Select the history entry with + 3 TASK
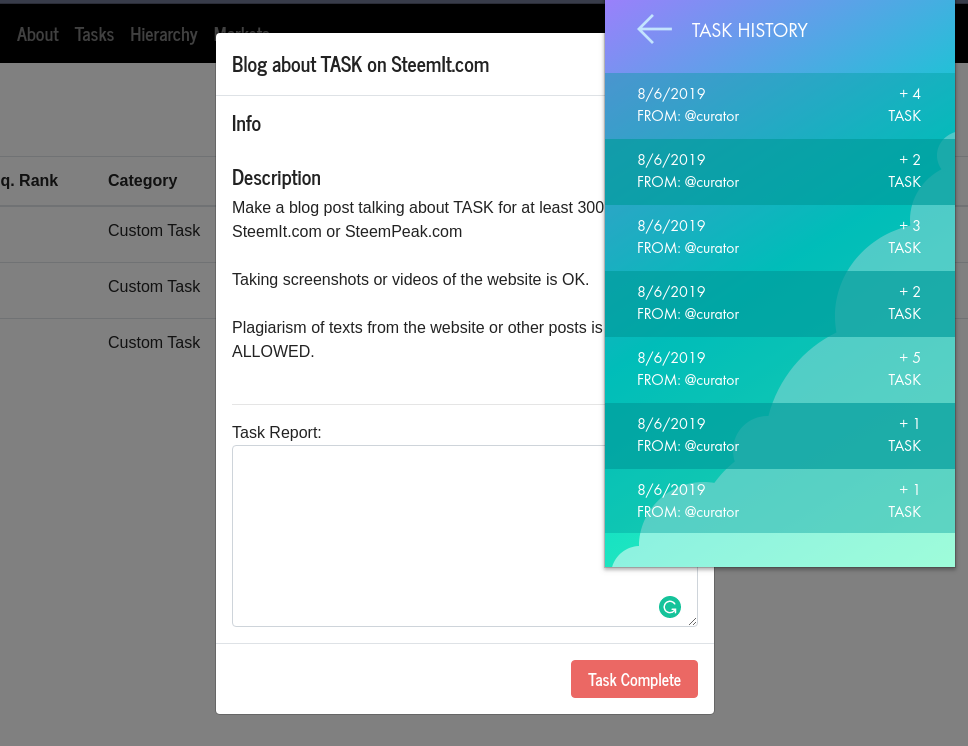Viewport: 968px width, 746px height. pyautogui.click(x=779, y=238)
